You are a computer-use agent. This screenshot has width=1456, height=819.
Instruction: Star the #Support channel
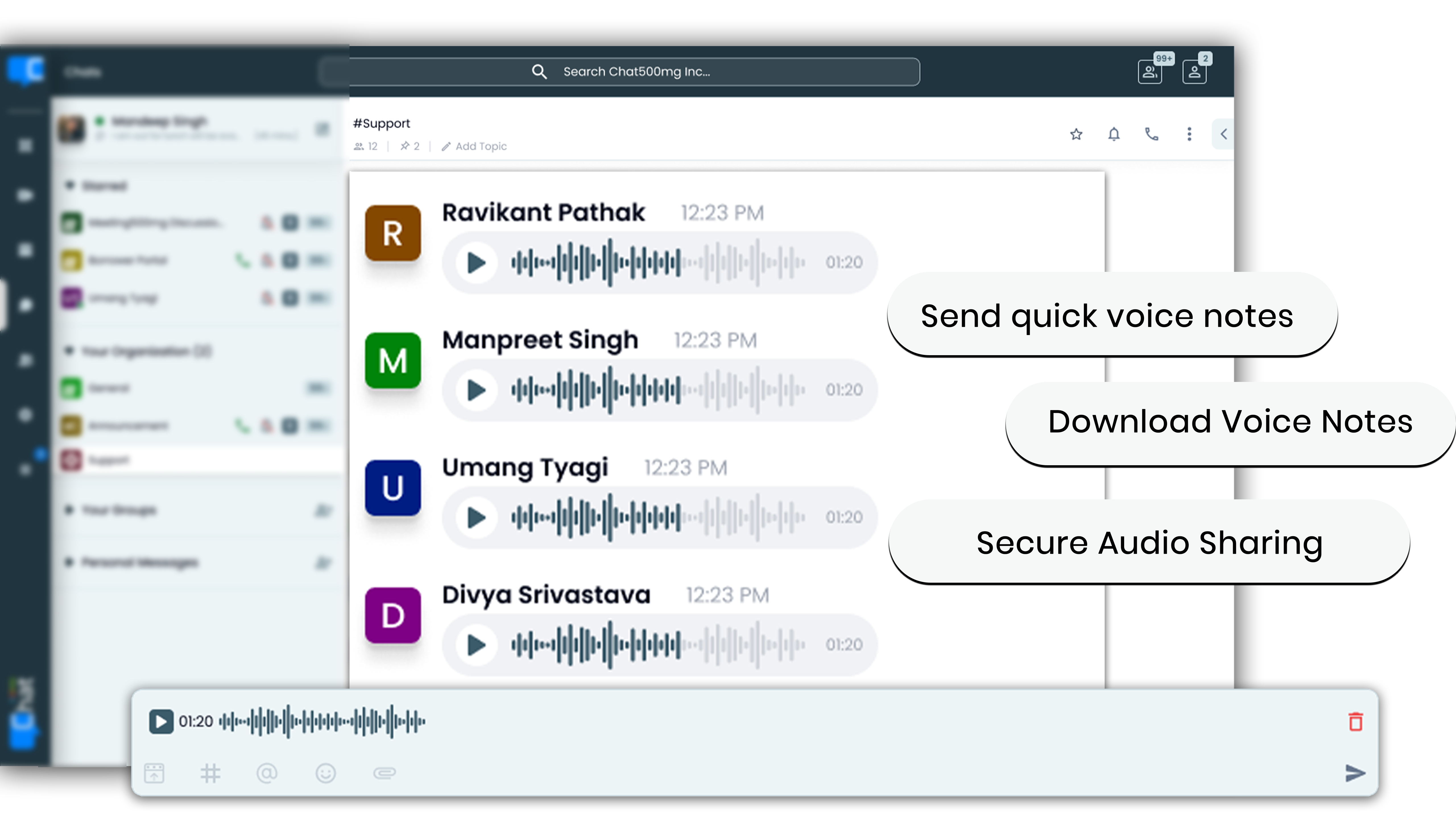(1076, 135)
